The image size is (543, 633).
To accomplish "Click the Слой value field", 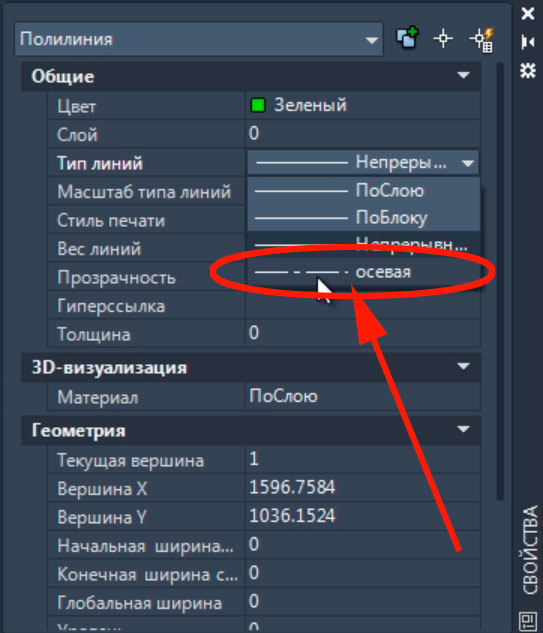I will click(x=363, y=134).
